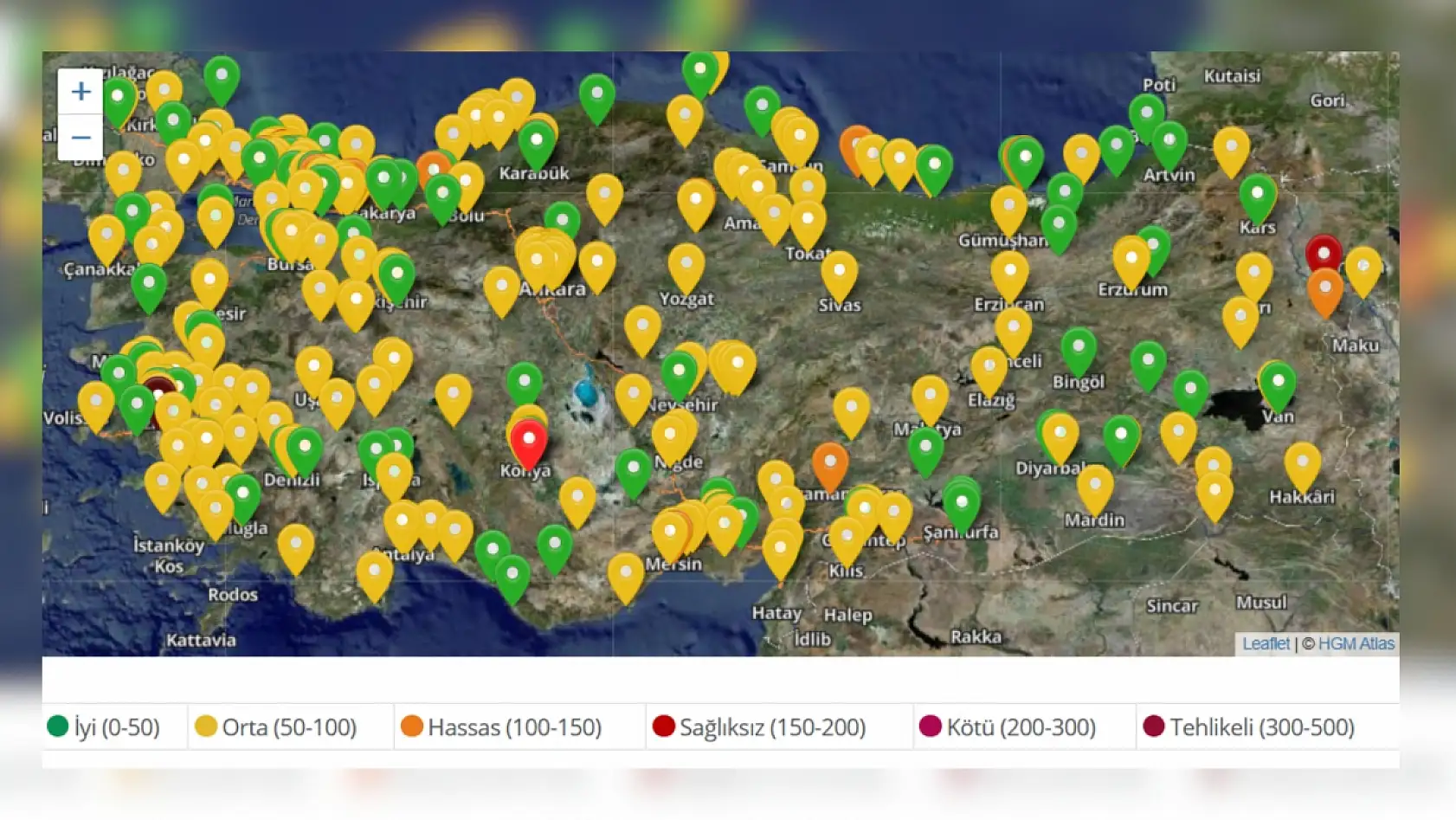This screenshot has height=820, width=1456.
Task: Click the yellow marker above Yozgat
Action: coord(686,264)
